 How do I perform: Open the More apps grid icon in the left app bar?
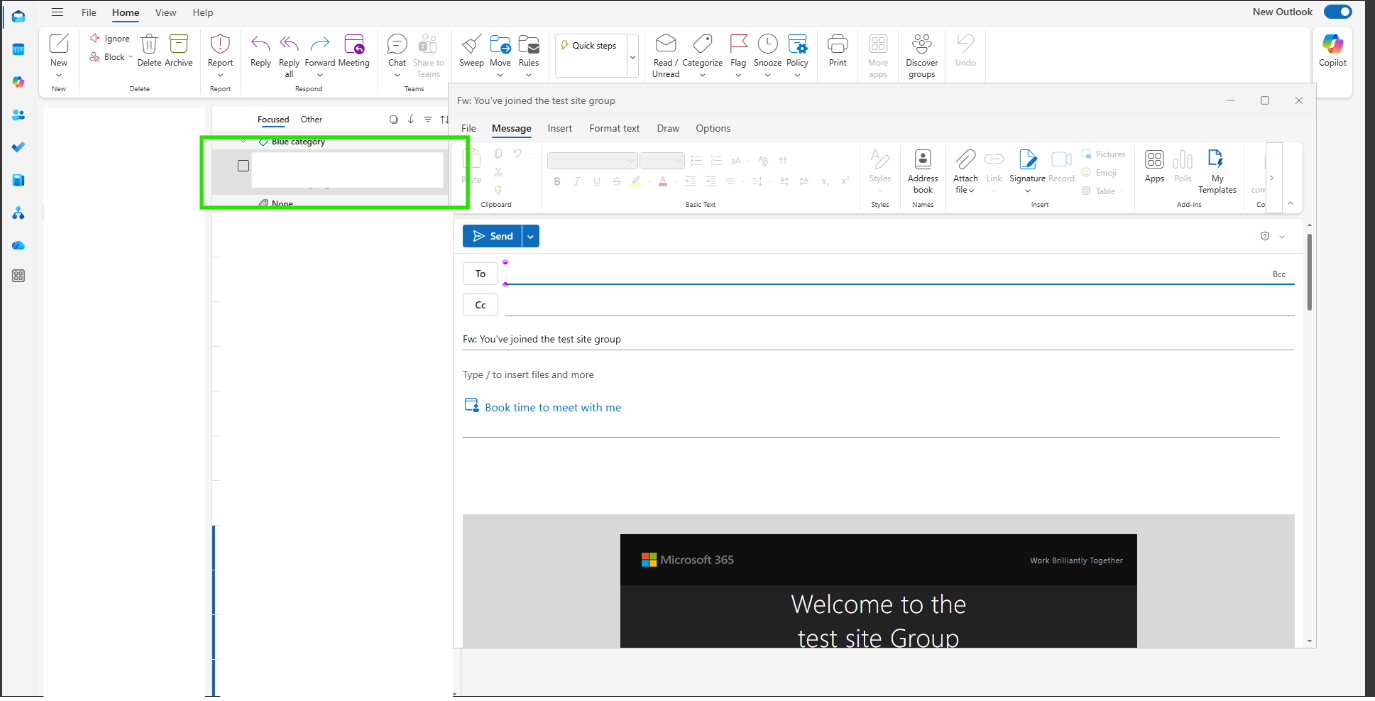point(18,276)
